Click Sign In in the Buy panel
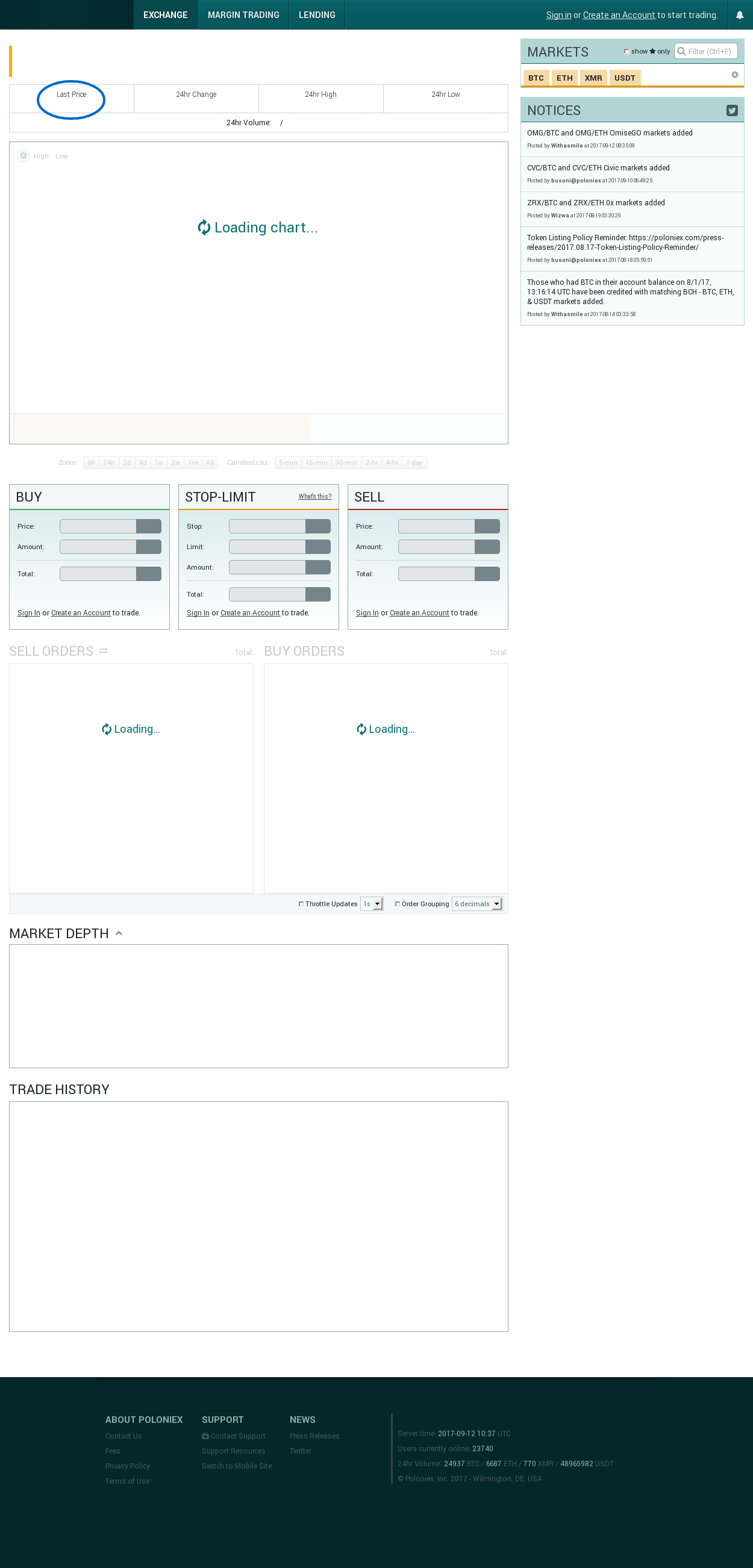The image size is (753, 1568). tap(28, 613)
